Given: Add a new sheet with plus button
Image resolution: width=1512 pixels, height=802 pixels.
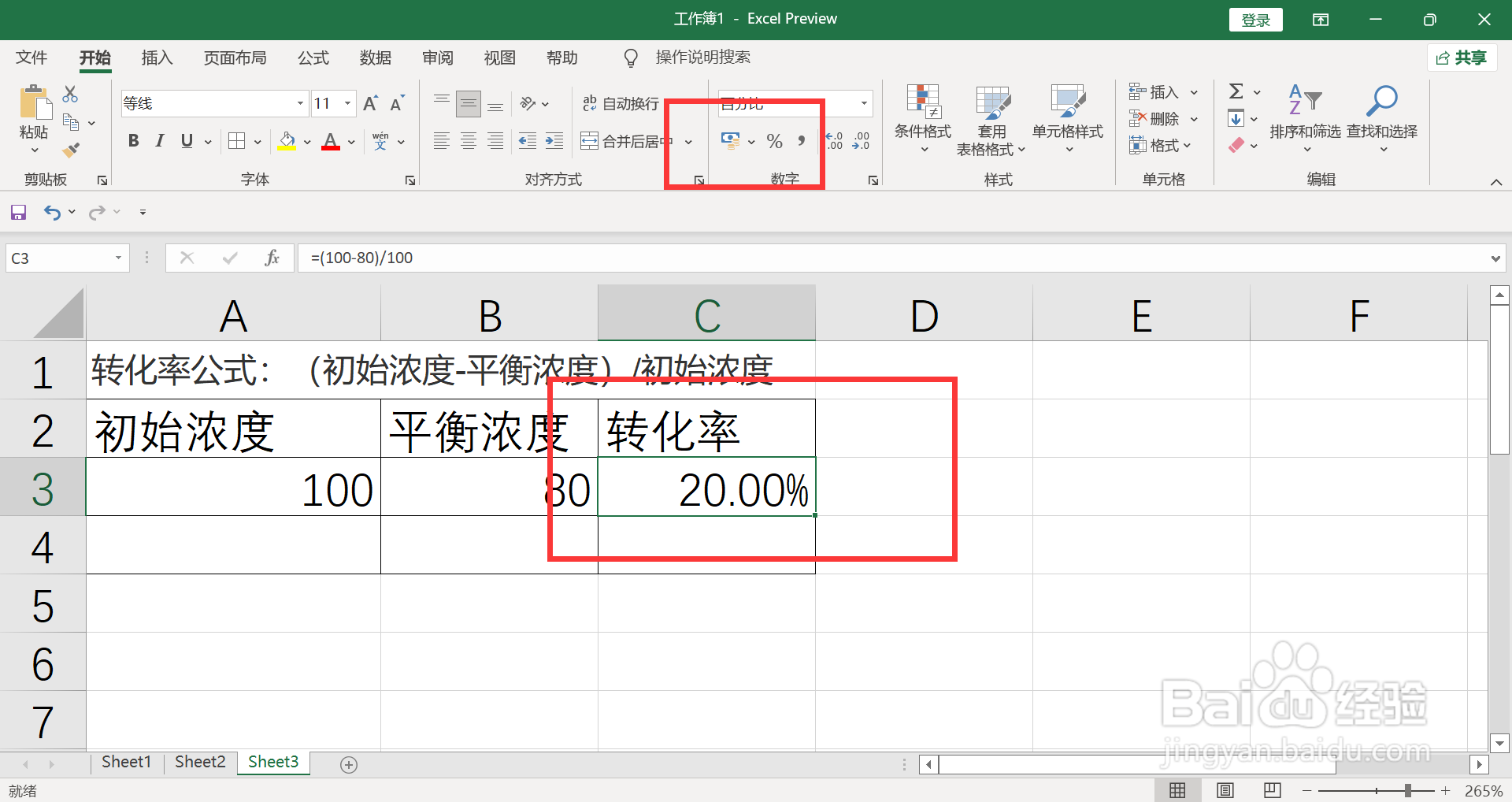Looking at the screenshot, I should (349, 764).
